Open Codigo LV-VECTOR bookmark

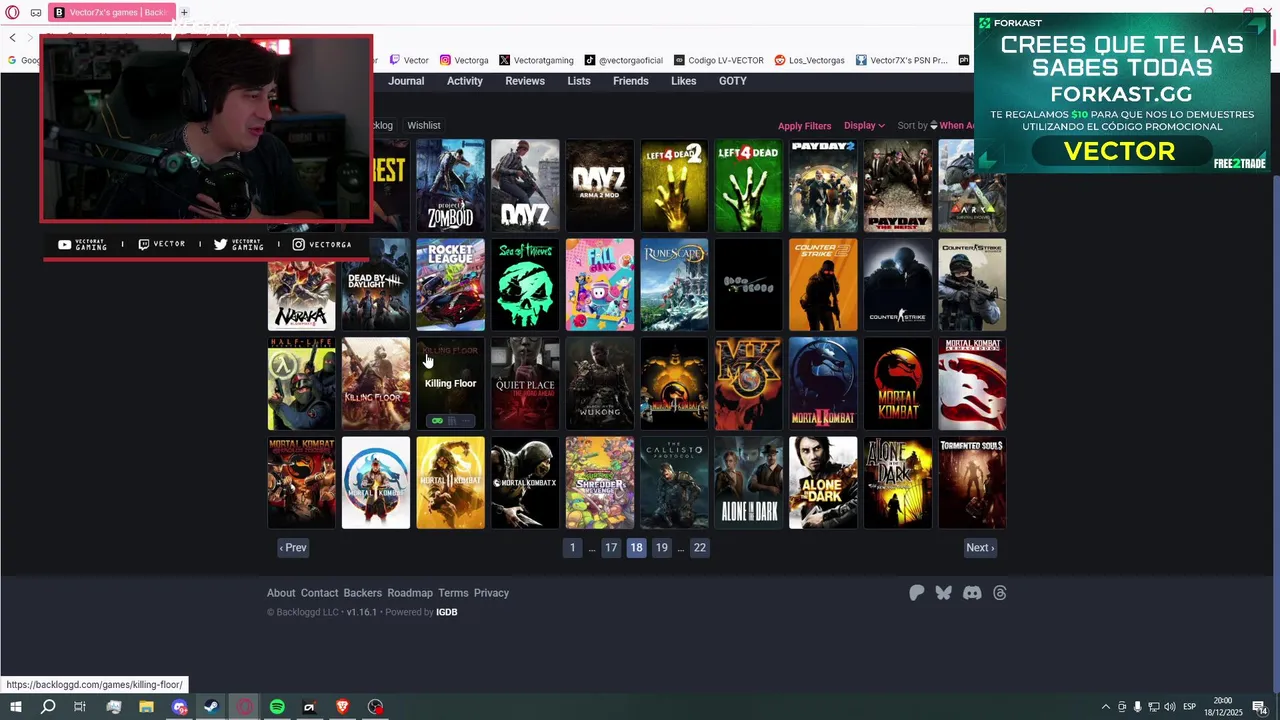(719, 60)
